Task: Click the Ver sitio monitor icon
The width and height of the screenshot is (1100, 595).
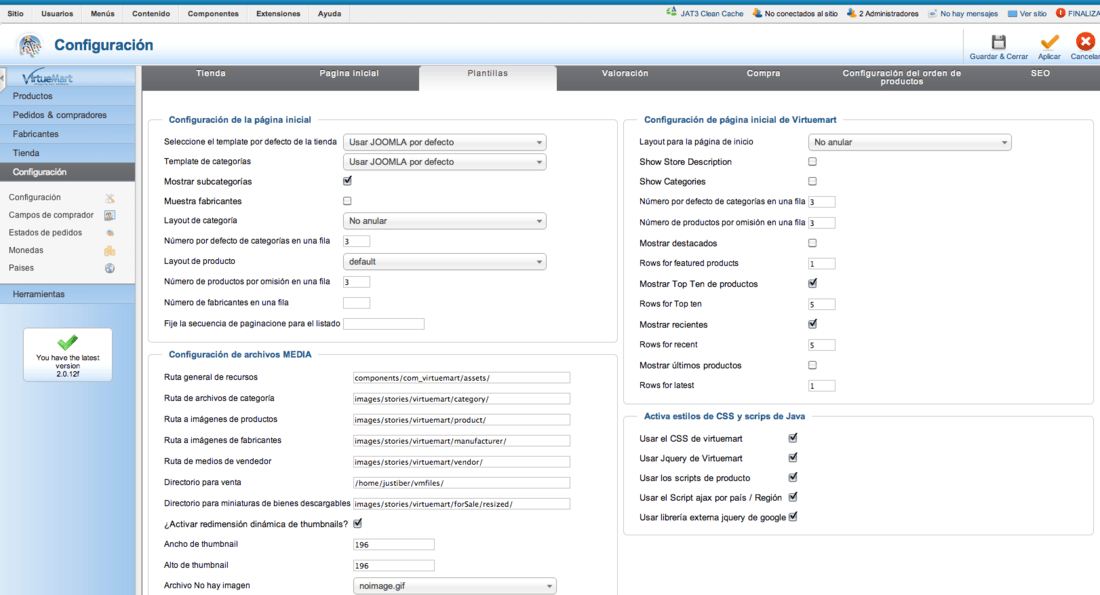Action: pyautogui.click(x=1012, y=13)
